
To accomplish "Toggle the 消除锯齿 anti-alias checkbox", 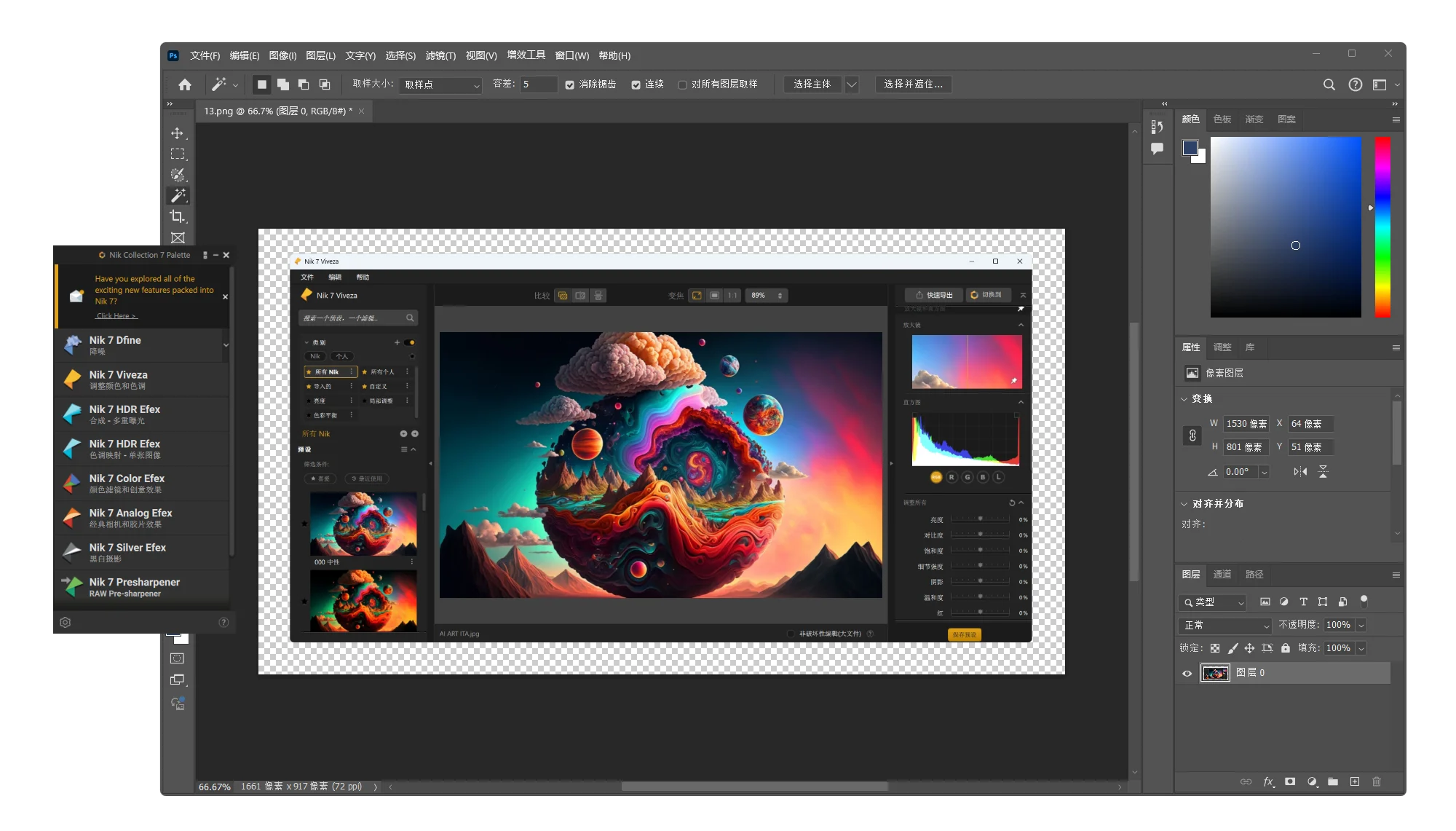I will [x=570, y=85].
